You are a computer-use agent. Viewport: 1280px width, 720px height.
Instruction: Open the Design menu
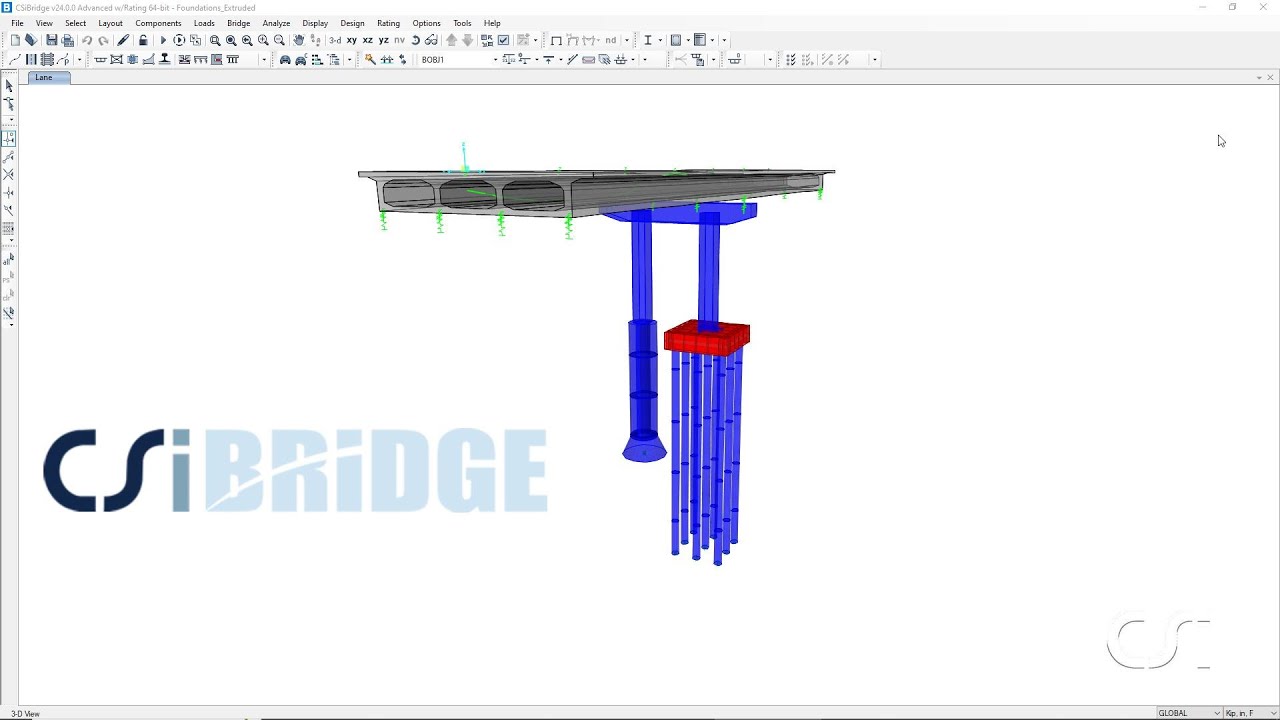[352, 23]
